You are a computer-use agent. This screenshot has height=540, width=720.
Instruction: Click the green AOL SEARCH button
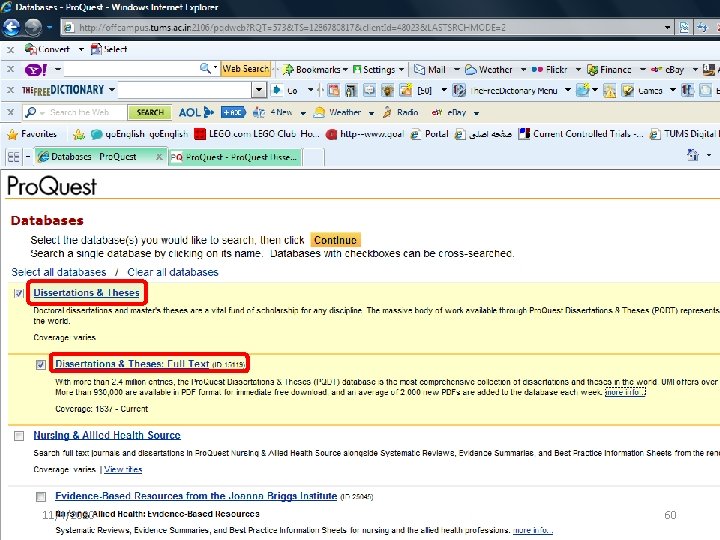tap(150, 112)
